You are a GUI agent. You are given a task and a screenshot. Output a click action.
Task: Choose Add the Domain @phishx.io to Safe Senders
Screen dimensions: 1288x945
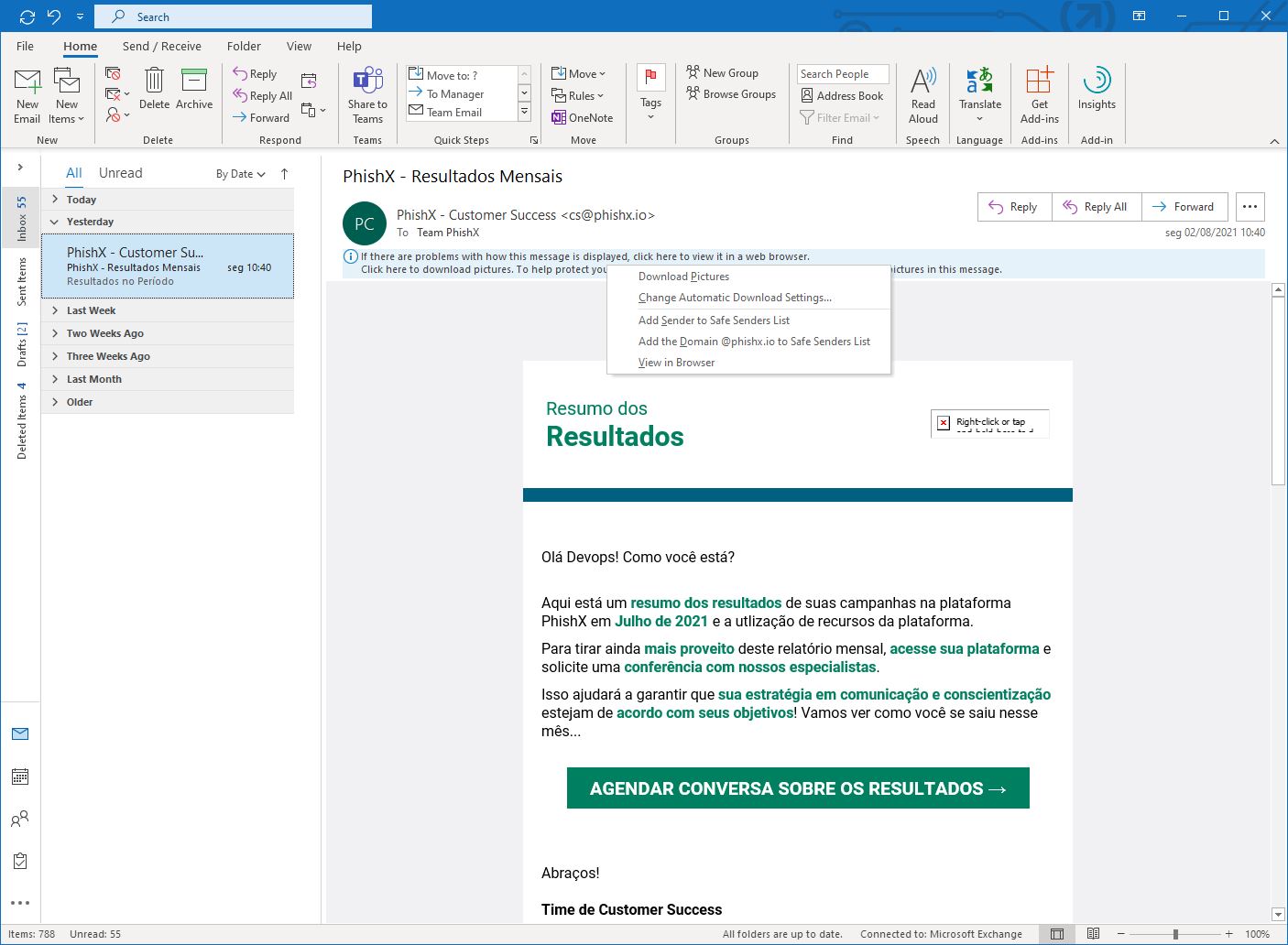pos(748,342)
